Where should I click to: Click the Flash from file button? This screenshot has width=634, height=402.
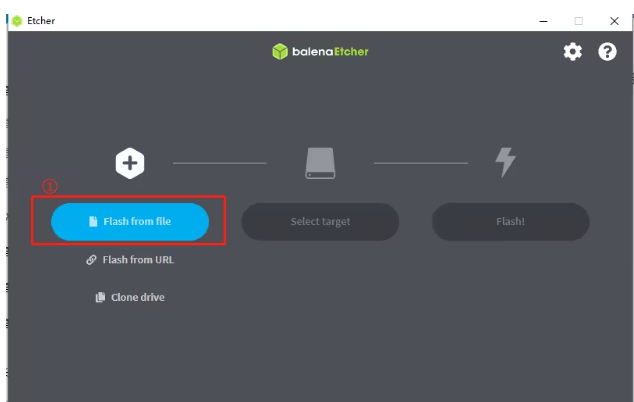[x=130, y=222]
